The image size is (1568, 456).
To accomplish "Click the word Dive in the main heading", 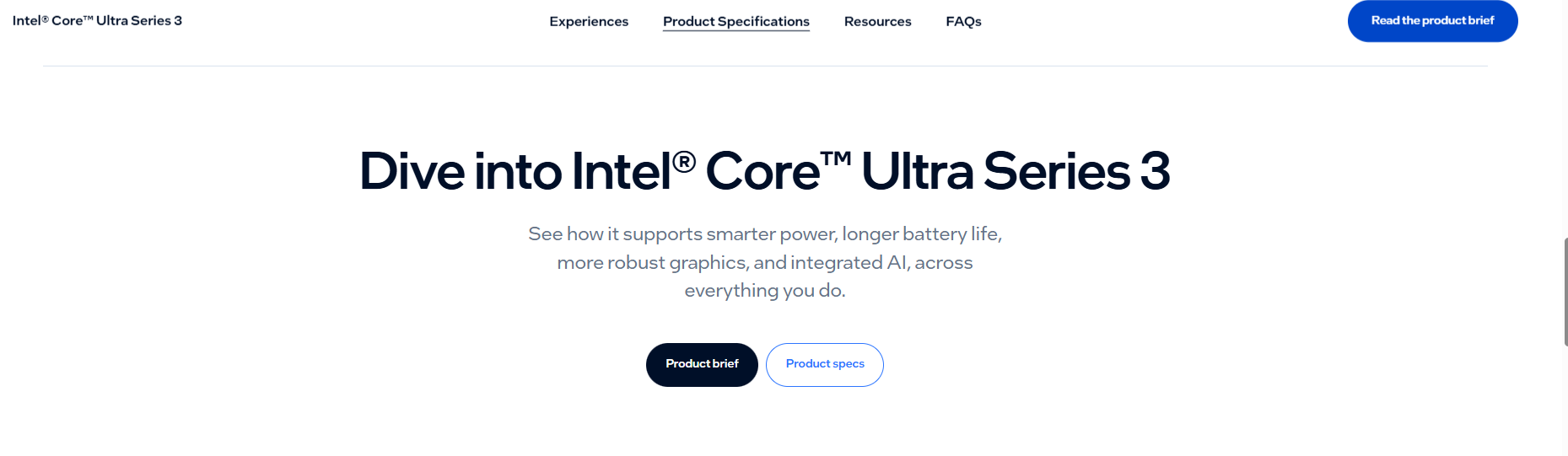I will click(x=412, y=171).
